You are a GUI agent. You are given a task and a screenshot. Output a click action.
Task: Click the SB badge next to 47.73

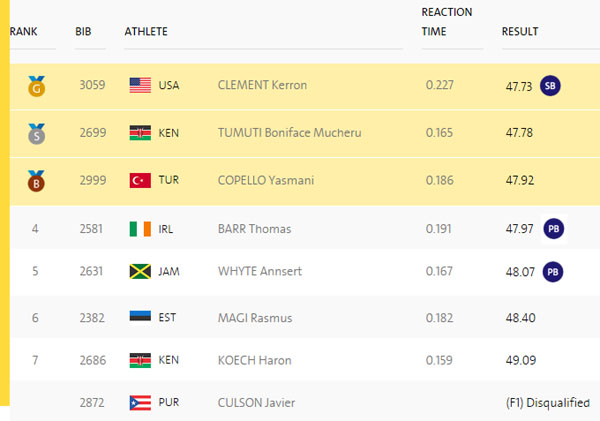tap(550, 86)
